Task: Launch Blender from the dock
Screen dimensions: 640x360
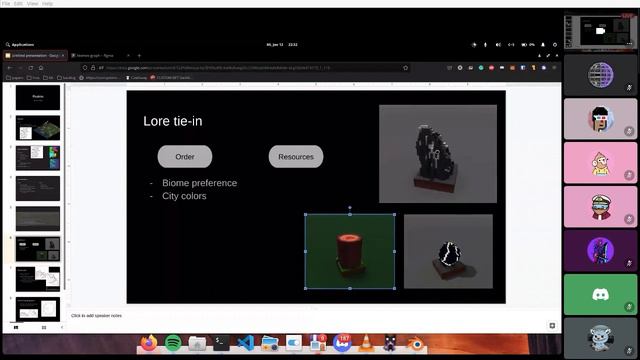Action: [x=416, y=344]
